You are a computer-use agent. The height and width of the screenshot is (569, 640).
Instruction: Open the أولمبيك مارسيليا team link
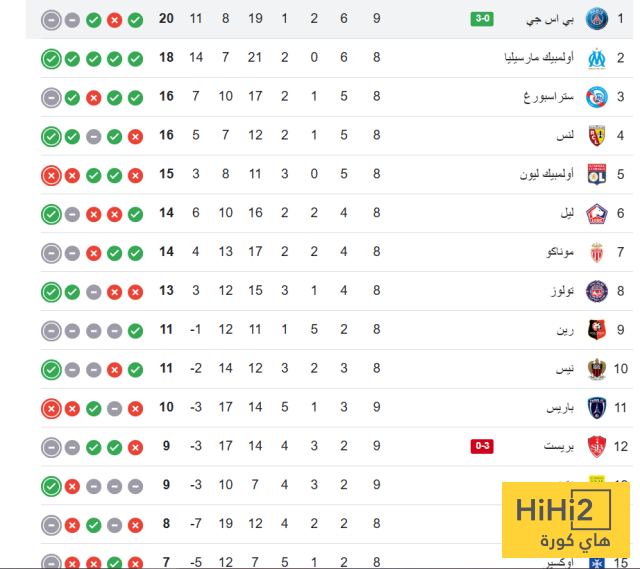pos(539,58)
